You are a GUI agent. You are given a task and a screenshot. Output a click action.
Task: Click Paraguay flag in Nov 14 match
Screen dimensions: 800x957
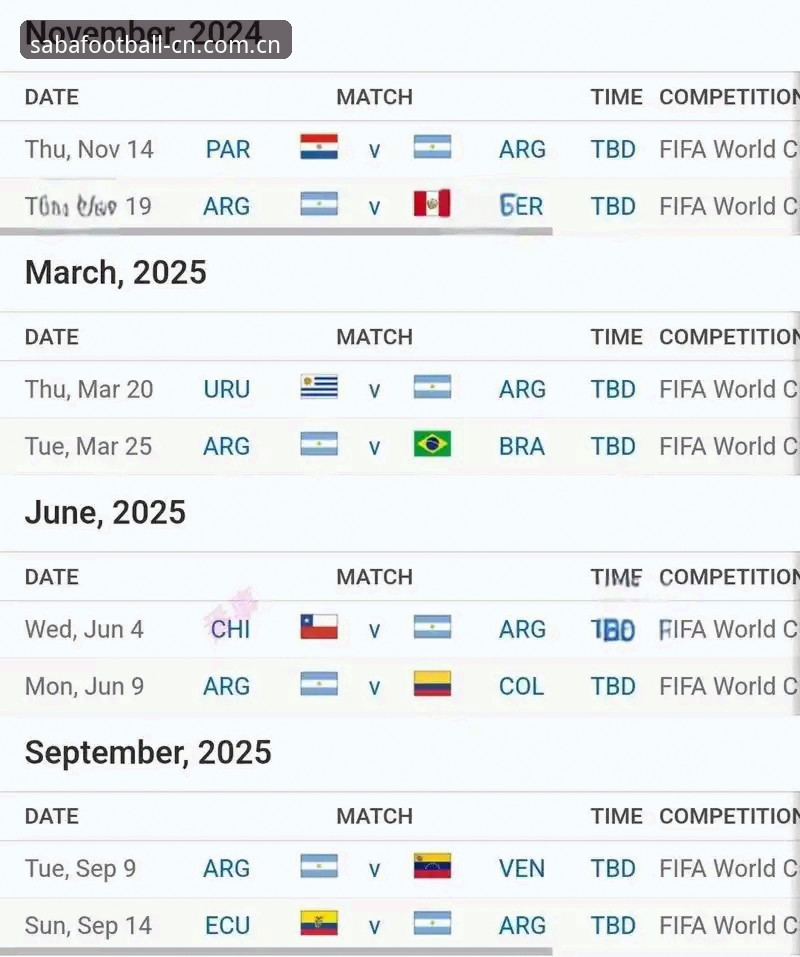319,147
